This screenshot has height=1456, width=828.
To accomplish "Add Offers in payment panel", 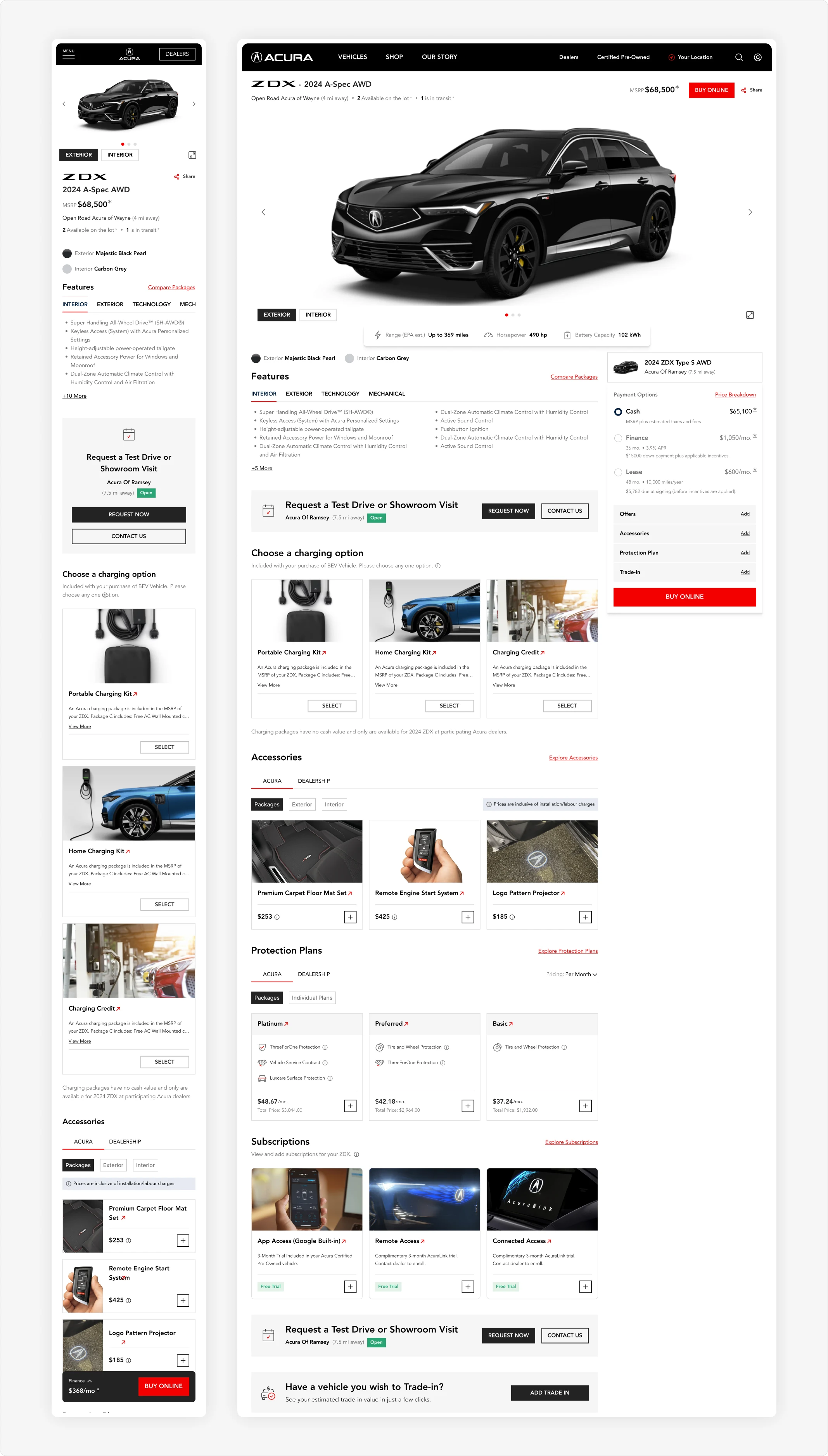I will pyautogui.click(x=745, y=514).
